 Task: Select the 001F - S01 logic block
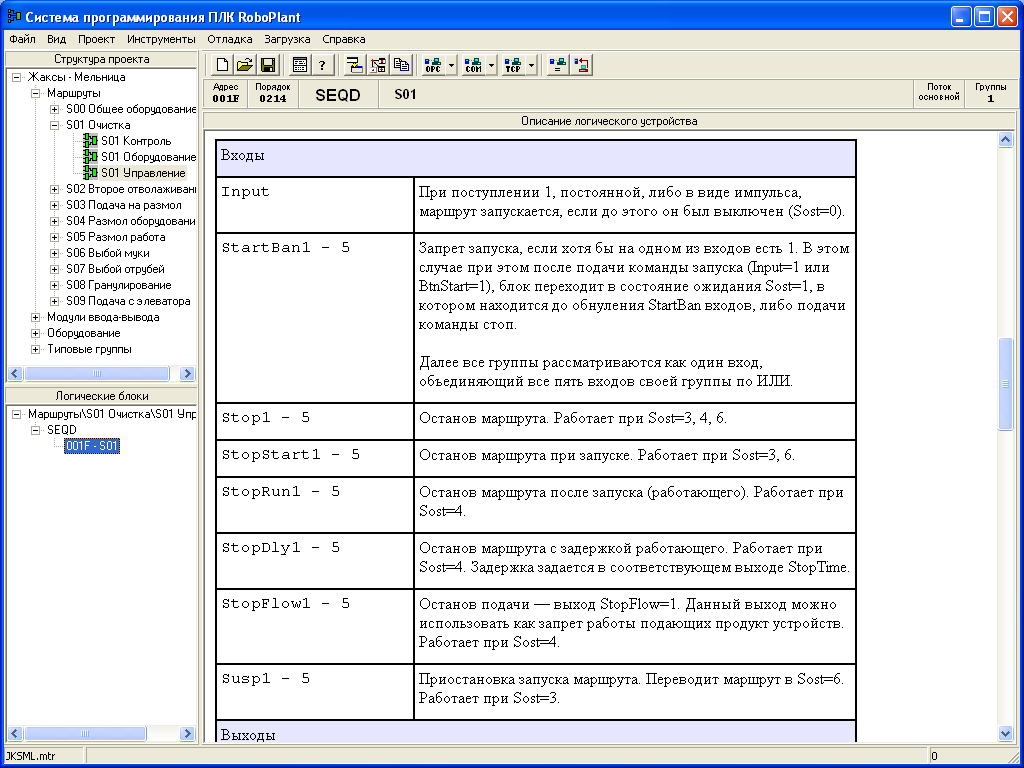[92, 446]
